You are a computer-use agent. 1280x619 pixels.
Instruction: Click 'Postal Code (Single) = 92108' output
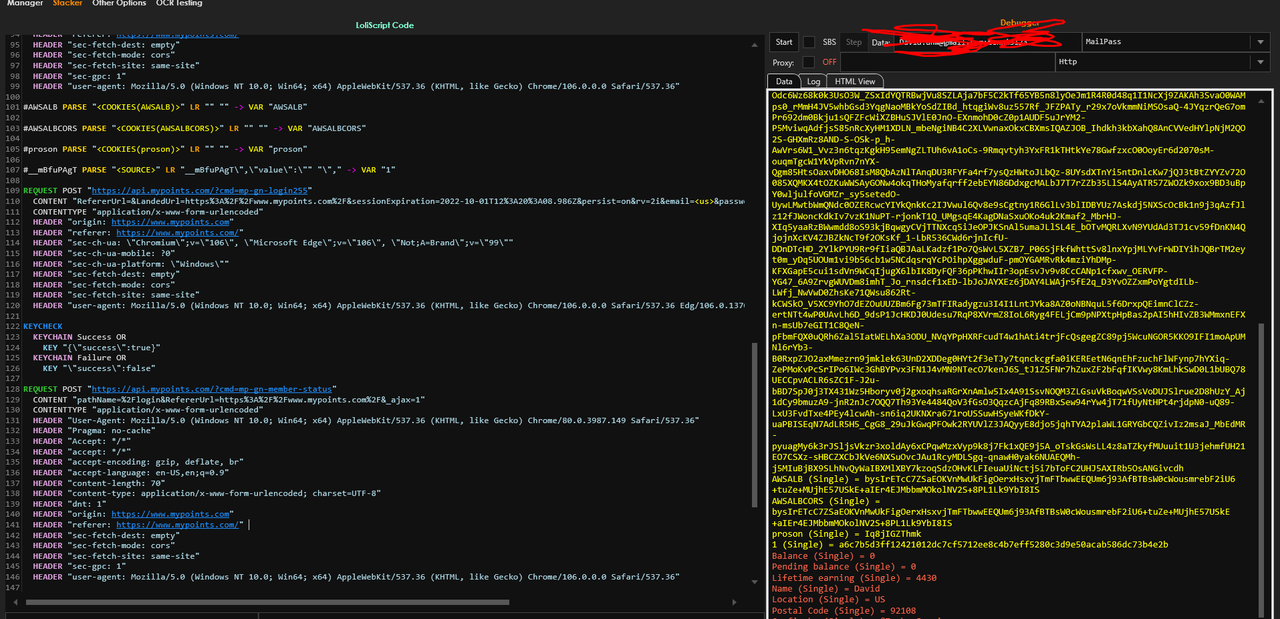844,610
